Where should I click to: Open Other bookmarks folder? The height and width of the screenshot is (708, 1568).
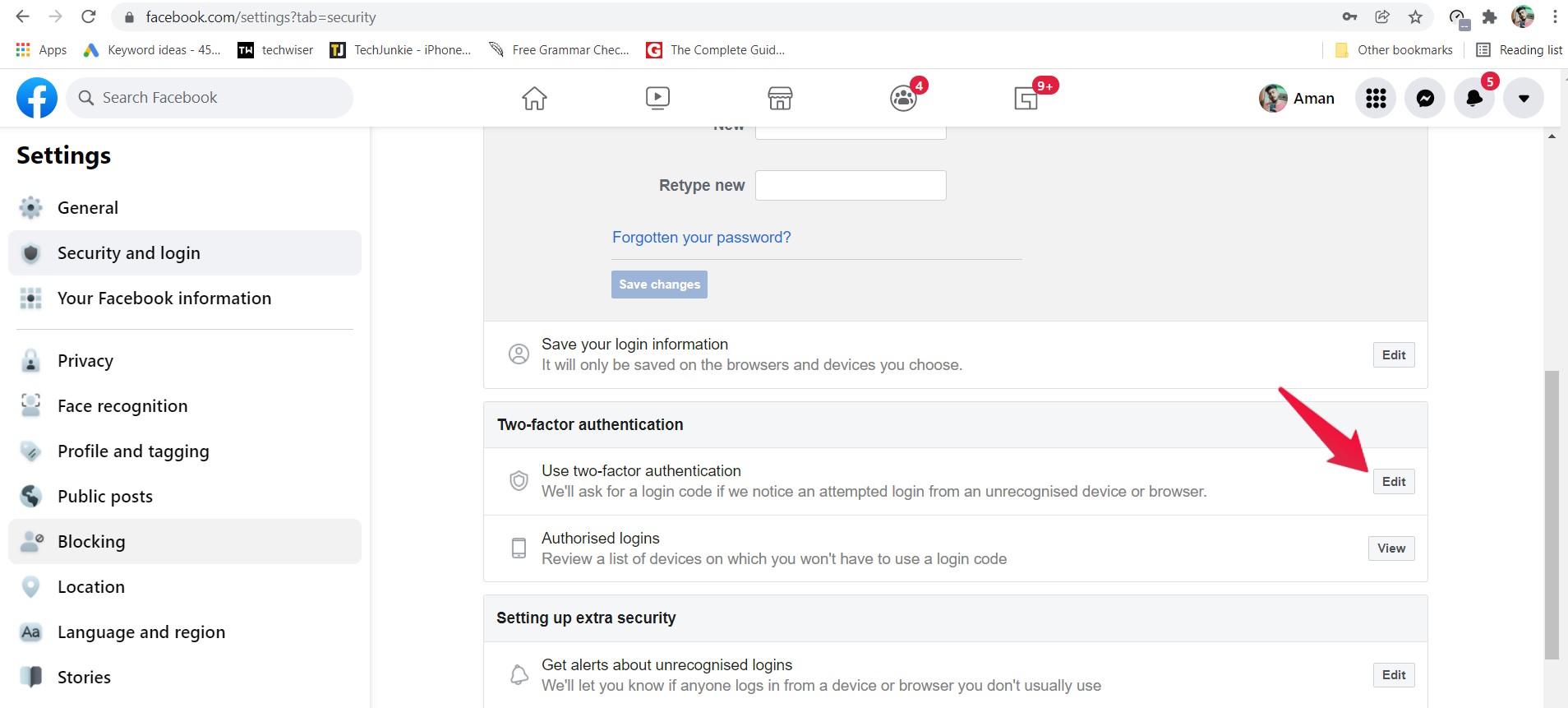(1394, 50)
